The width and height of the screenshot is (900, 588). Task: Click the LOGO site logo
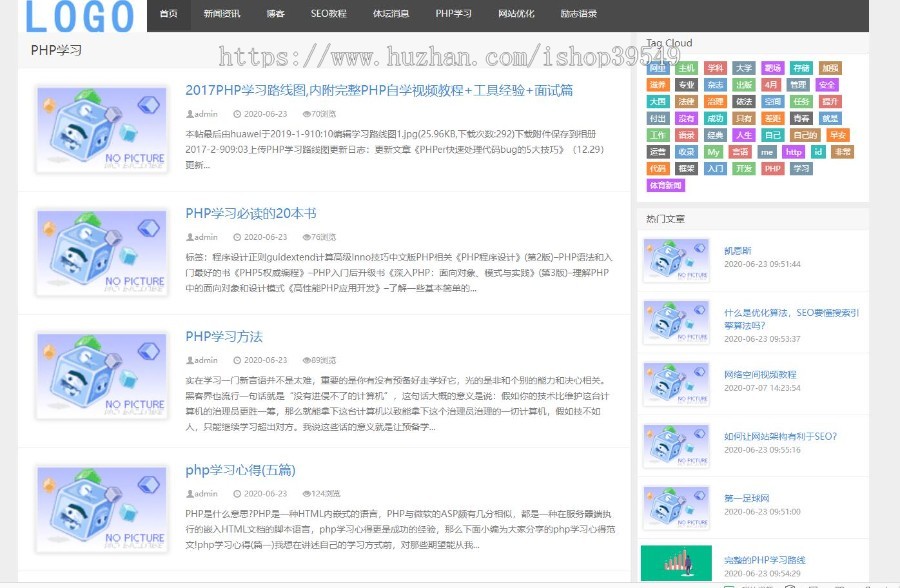pyautogui.click(x=80, y=16)
